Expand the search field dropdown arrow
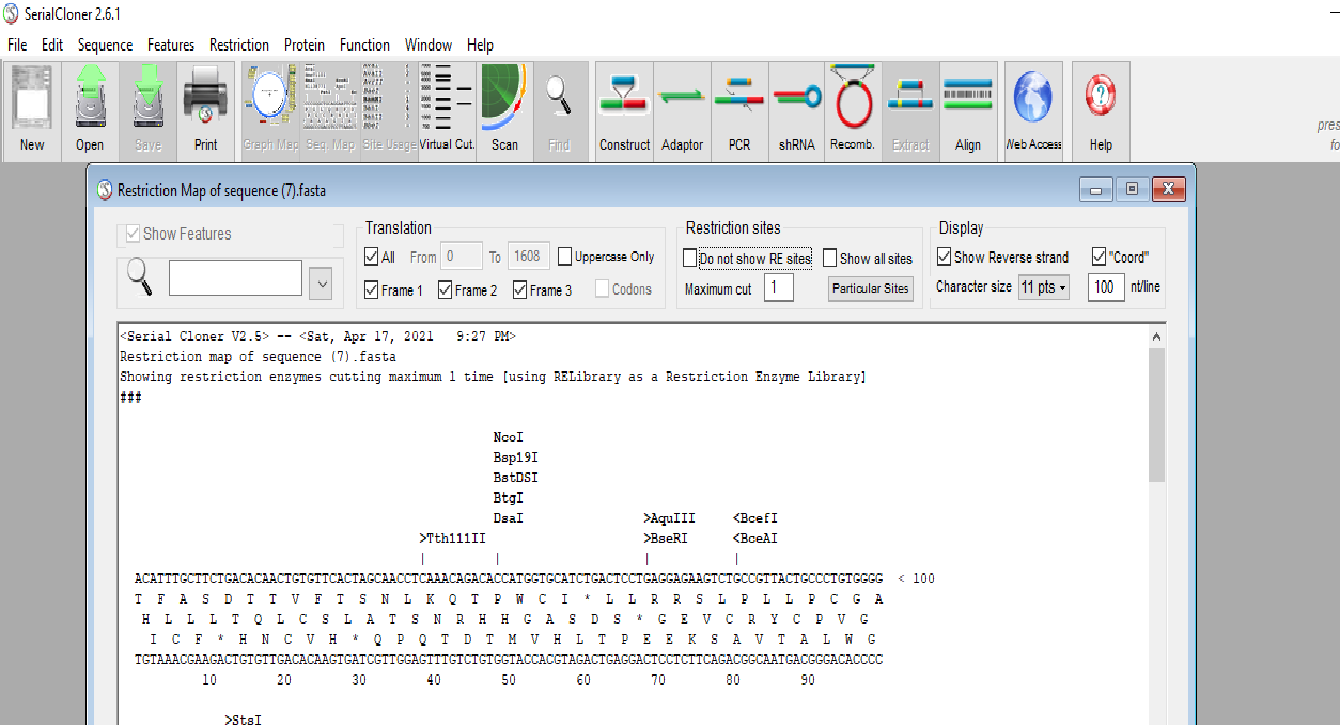1340x725 pixels. 322,283
